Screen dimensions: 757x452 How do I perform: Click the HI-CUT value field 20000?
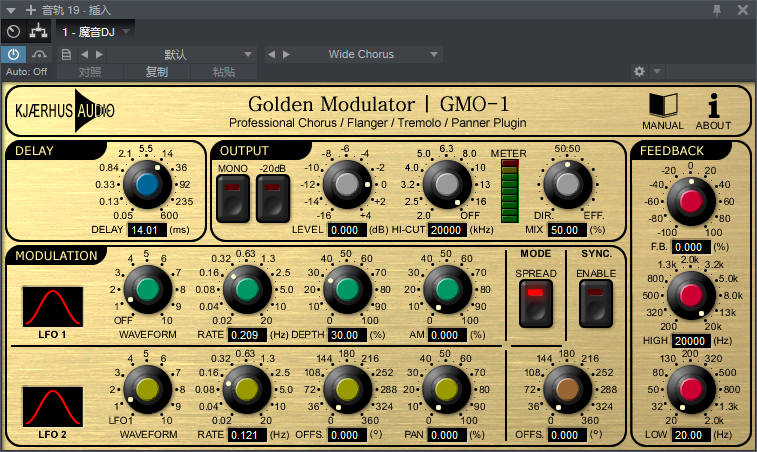pyautogui.click(x=447, y=230)
